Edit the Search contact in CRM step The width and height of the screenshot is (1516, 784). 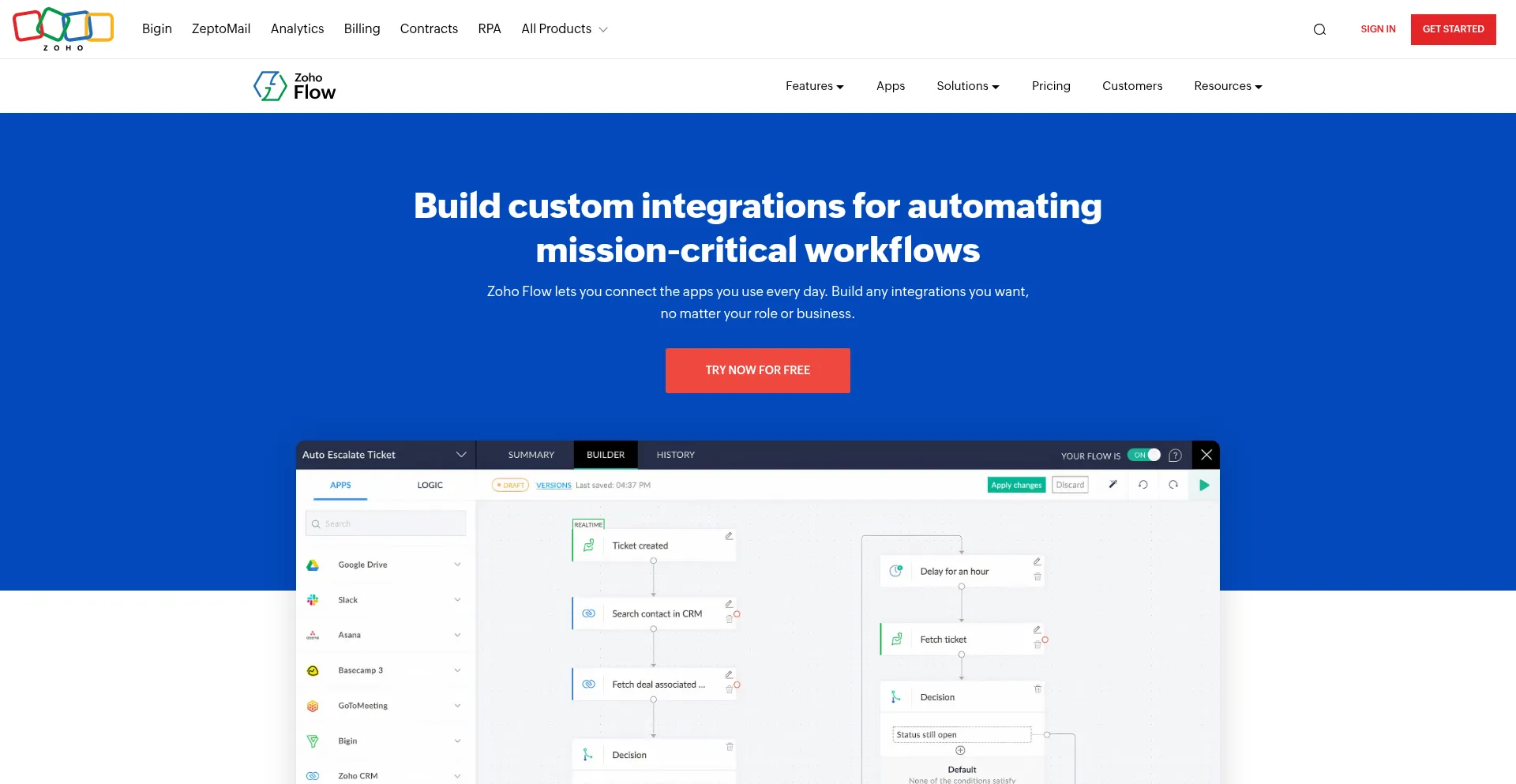coord(729,604)
